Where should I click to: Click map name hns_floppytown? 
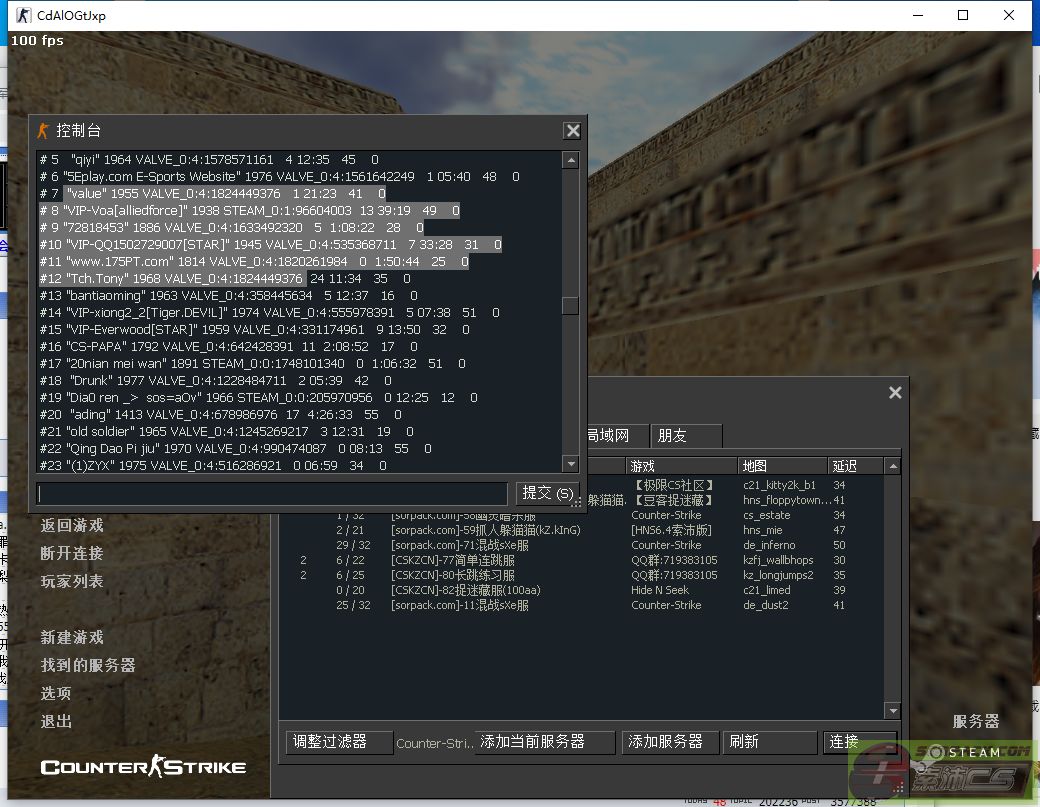pos(787,500)
